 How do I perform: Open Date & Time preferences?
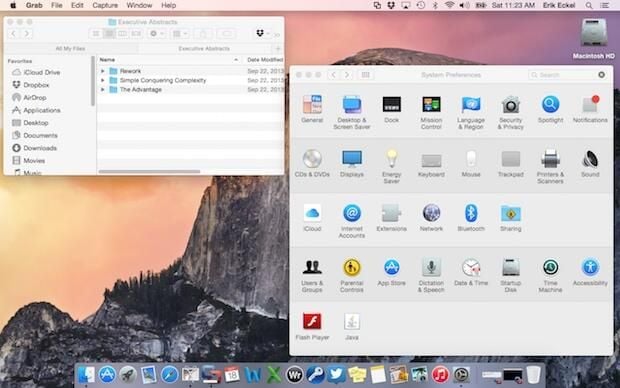[x=471, y=272]
